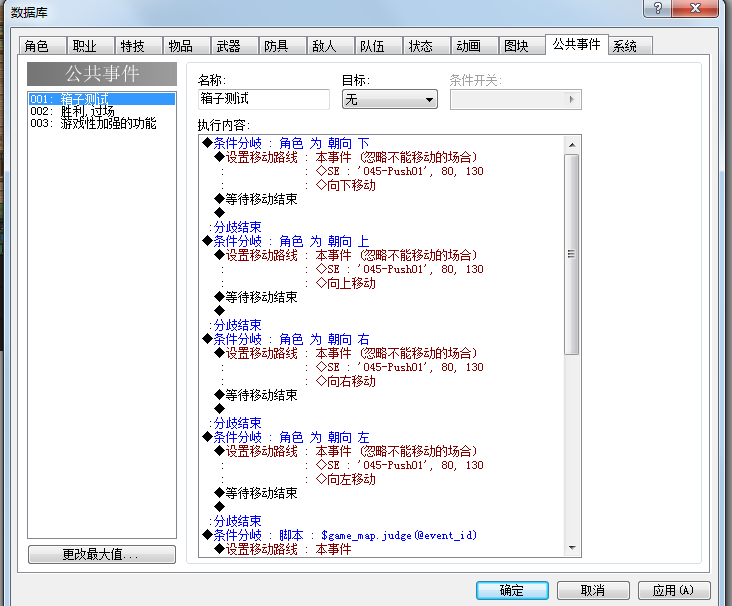
Task: Select the ◇向左移动 command line
Action: click(x=345, y=479)
